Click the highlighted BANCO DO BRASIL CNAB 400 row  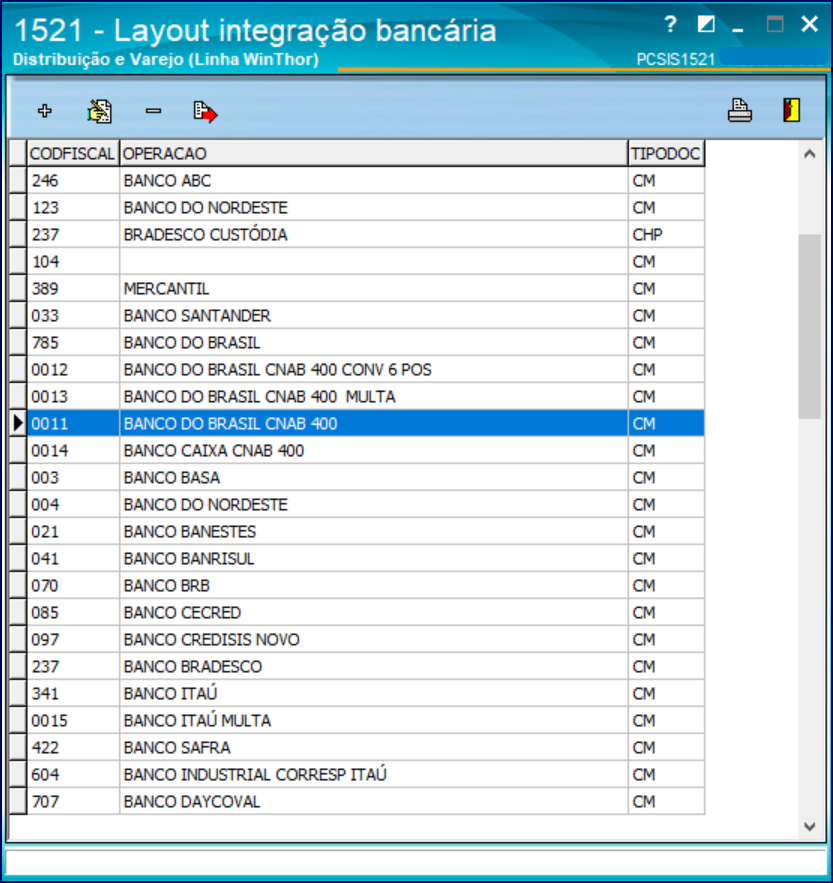click(366, 423)
